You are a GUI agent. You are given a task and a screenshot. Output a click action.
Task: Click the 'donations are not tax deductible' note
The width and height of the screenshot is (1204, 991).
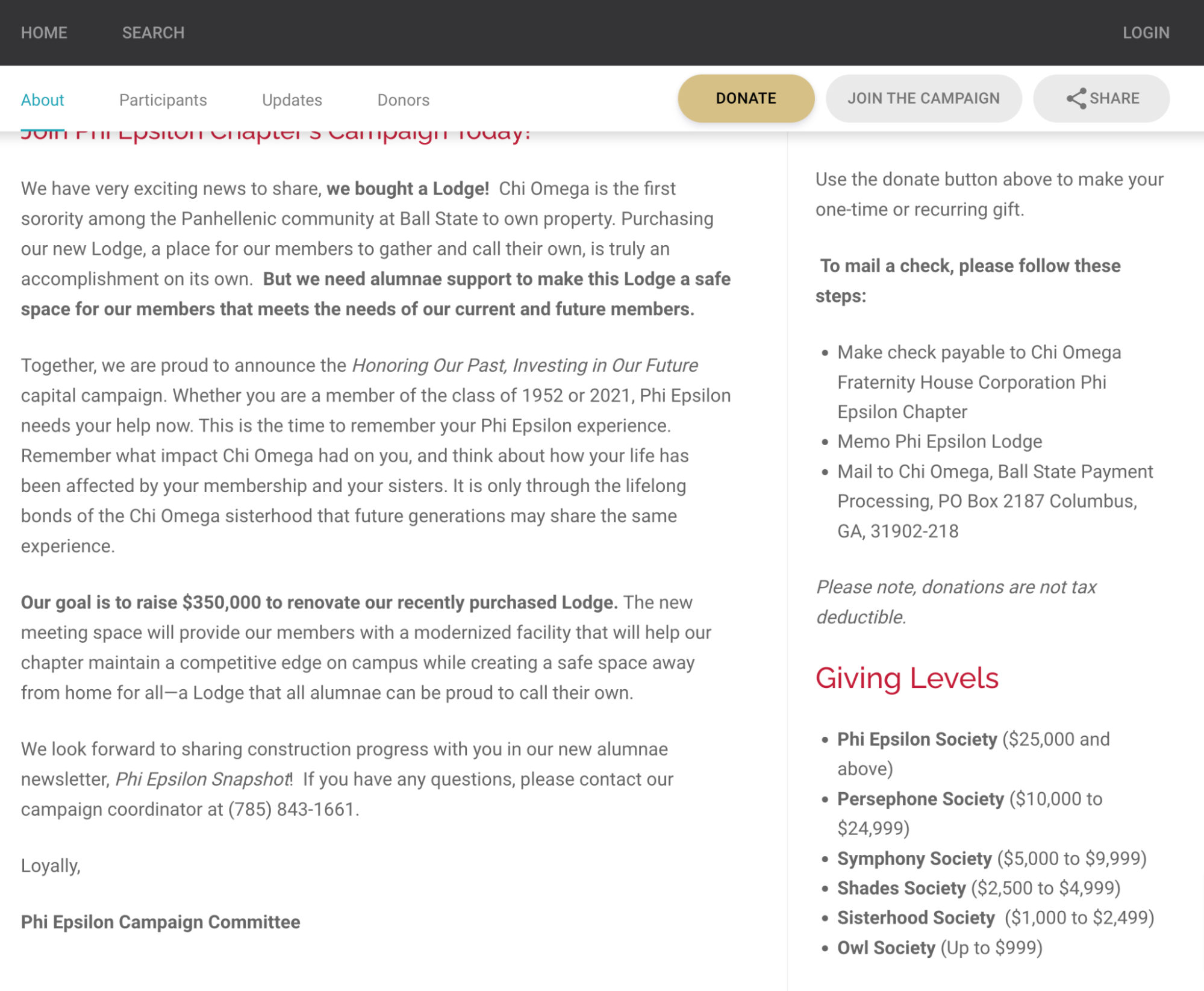(956, 602)
